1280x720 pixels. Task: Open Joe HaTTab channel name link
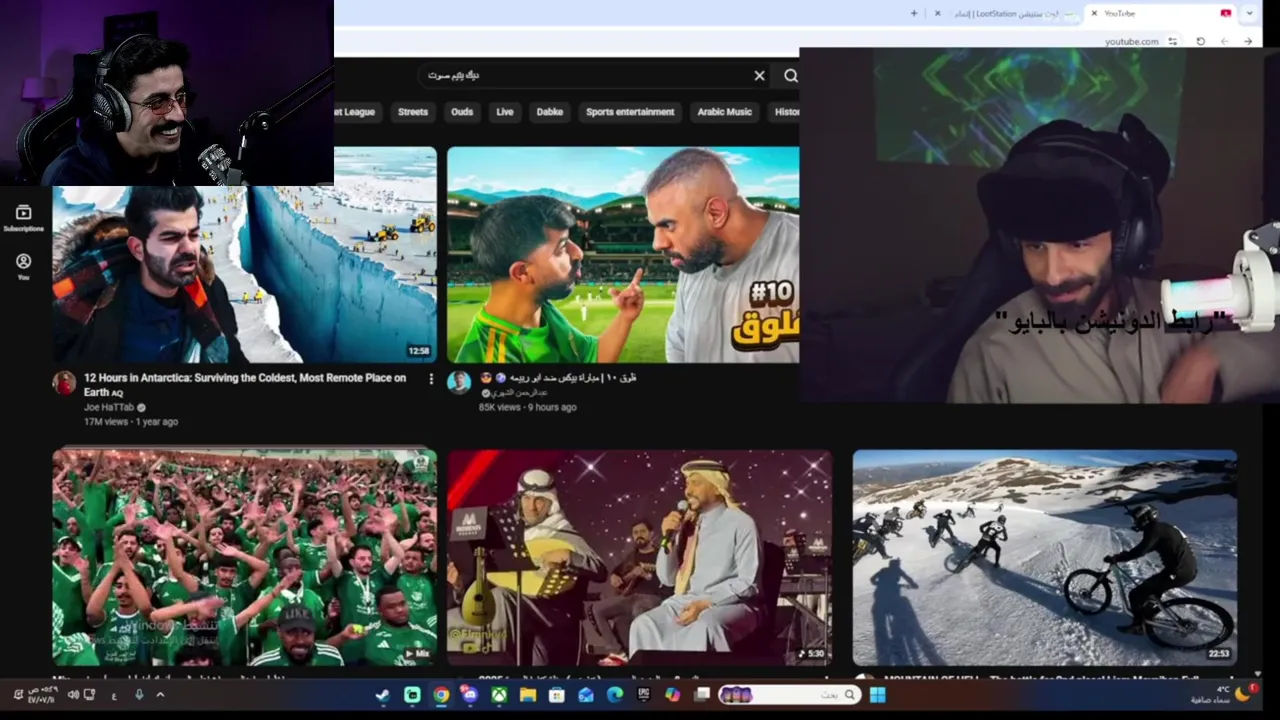click(109, 407)
